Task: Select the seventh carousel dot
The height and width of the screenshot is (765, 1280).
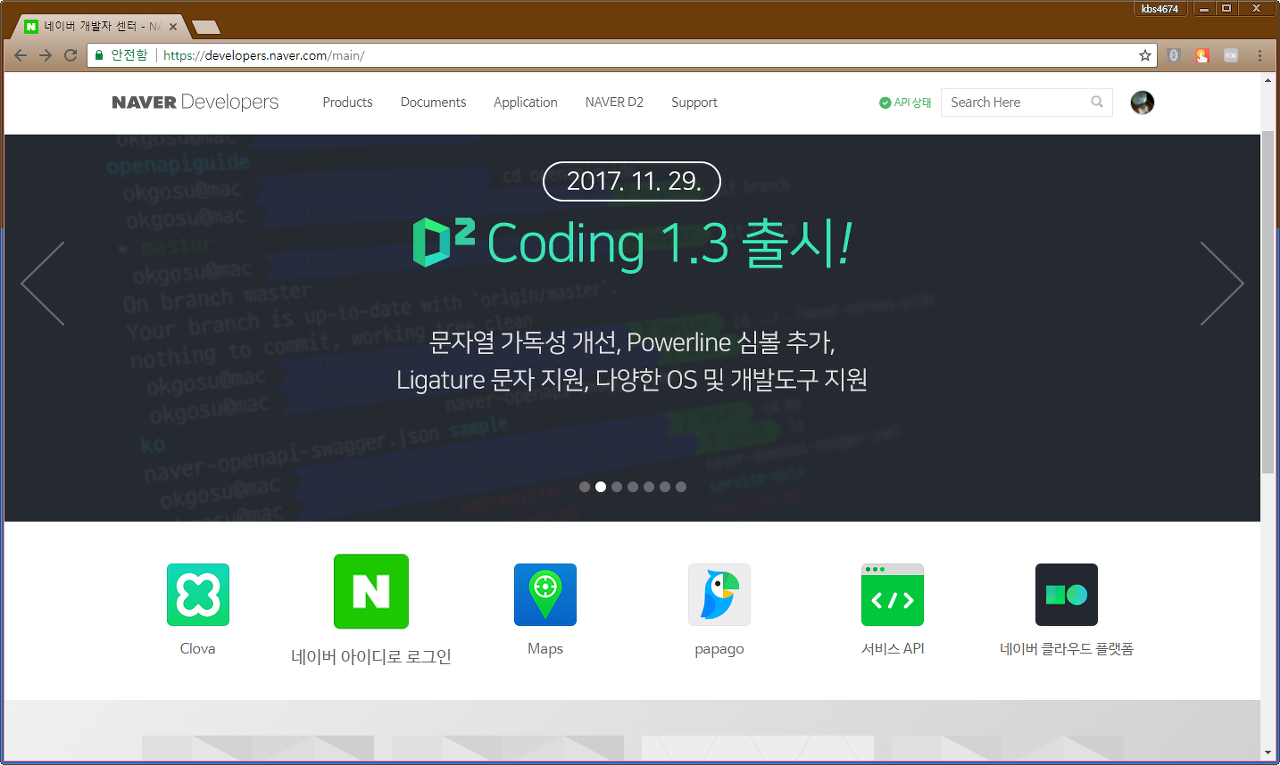Action: 681,487
